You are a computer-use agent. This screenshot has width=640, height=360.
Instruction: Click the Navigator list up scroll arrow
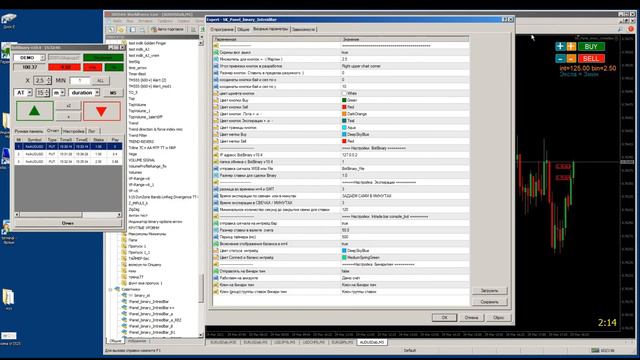(201, 43)
